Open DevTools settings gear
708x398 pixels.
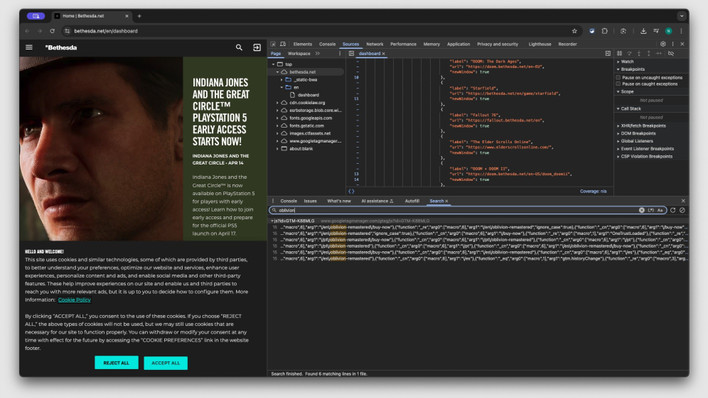pos(663,44)
